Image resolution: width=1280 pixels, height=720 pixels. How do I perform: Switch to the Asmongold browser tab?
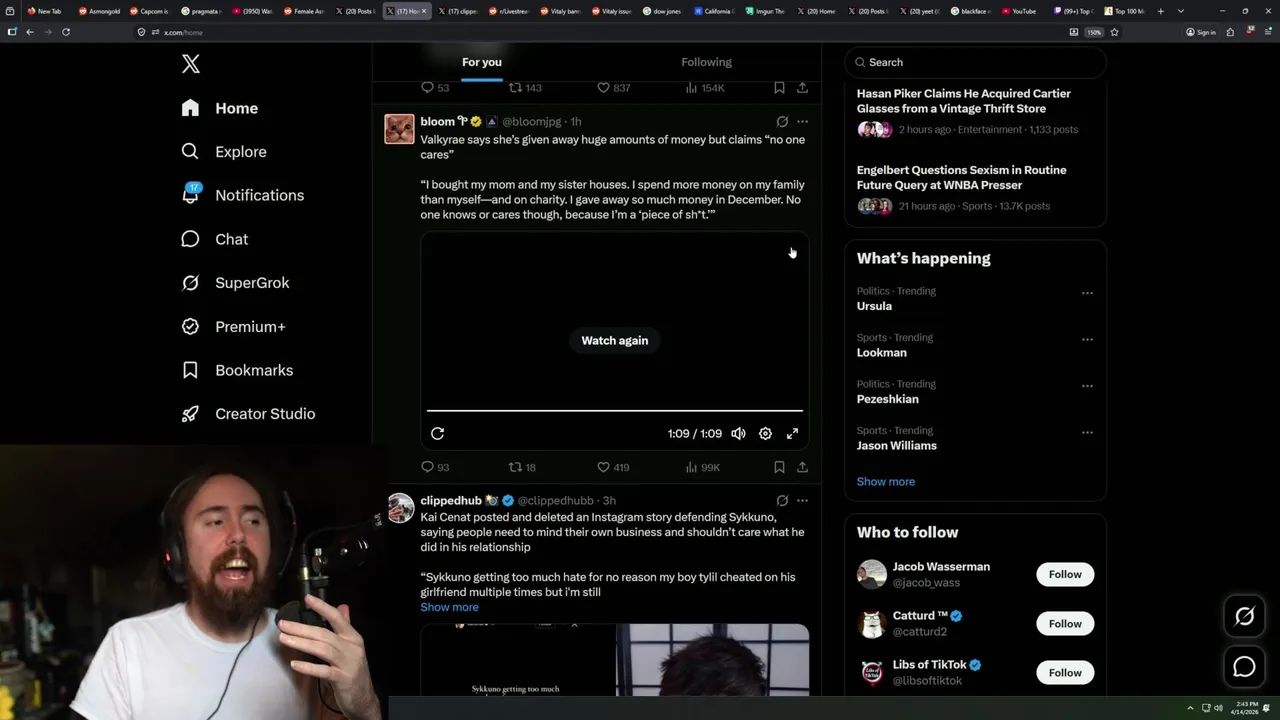pos(101,11)
